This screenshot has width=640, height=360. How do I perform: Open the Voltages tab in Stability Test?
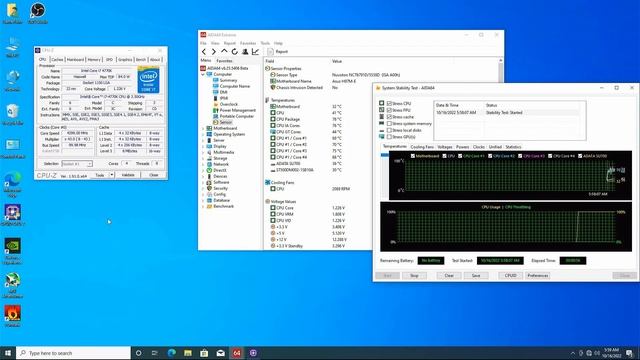point(444,147)
